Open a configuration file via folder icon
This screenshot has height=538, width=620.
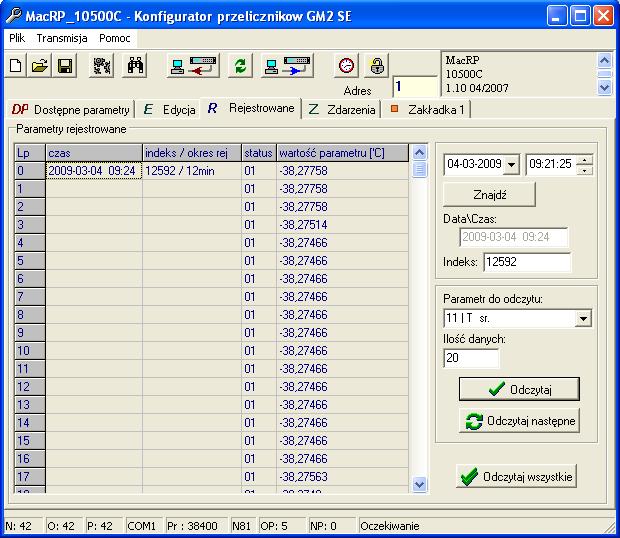[40, 66]
